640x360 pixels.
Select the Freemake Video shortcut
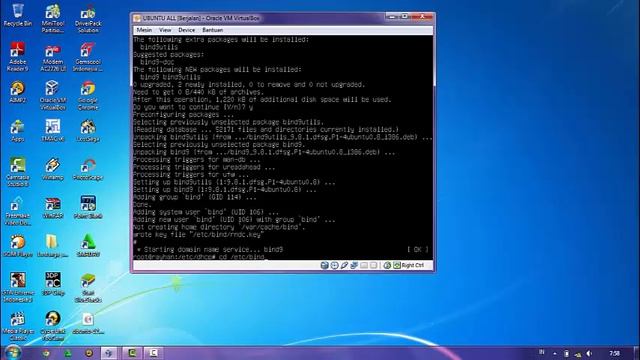(18, 211)
